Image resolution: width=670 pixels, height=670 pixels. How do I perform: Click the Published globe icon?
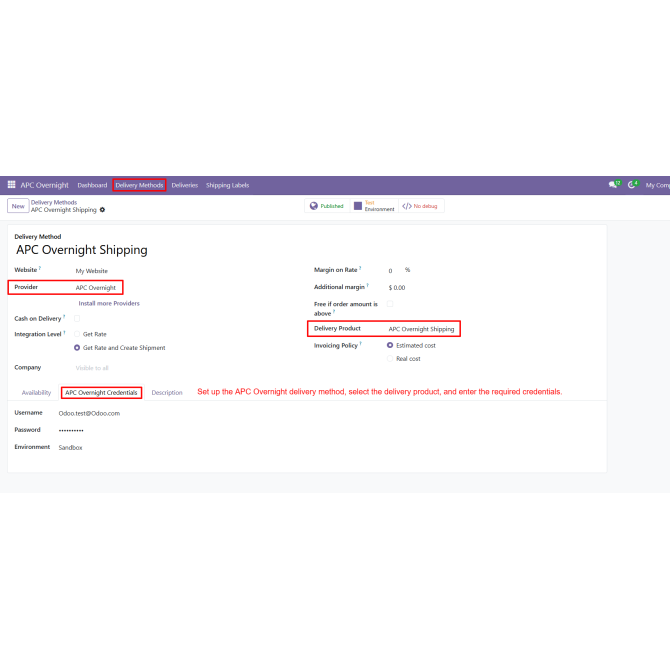coord(314,206)
